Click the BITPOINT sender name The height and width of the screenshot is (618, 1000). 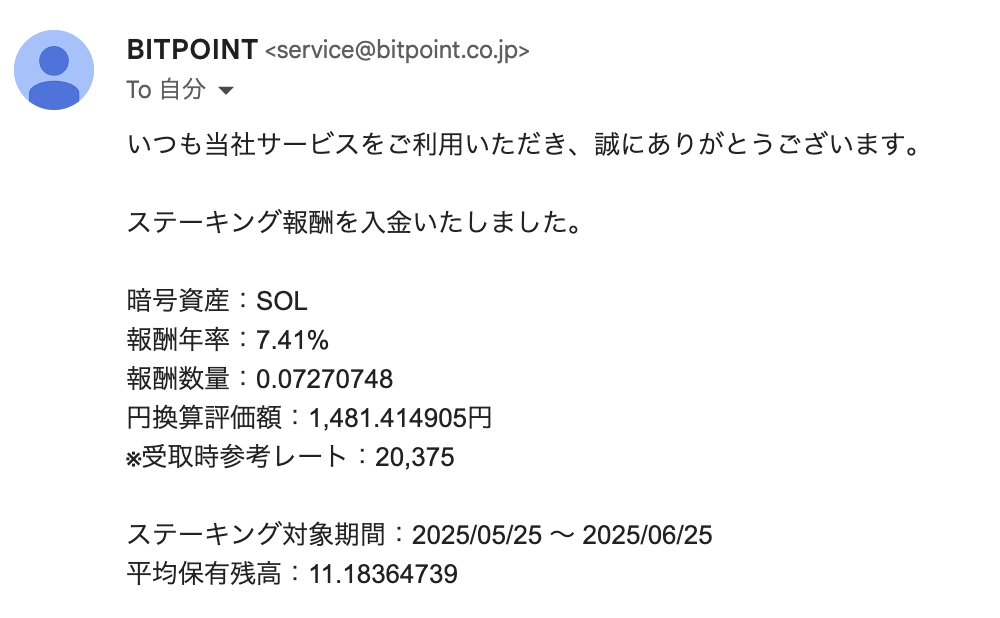click(x=192, y=49)
